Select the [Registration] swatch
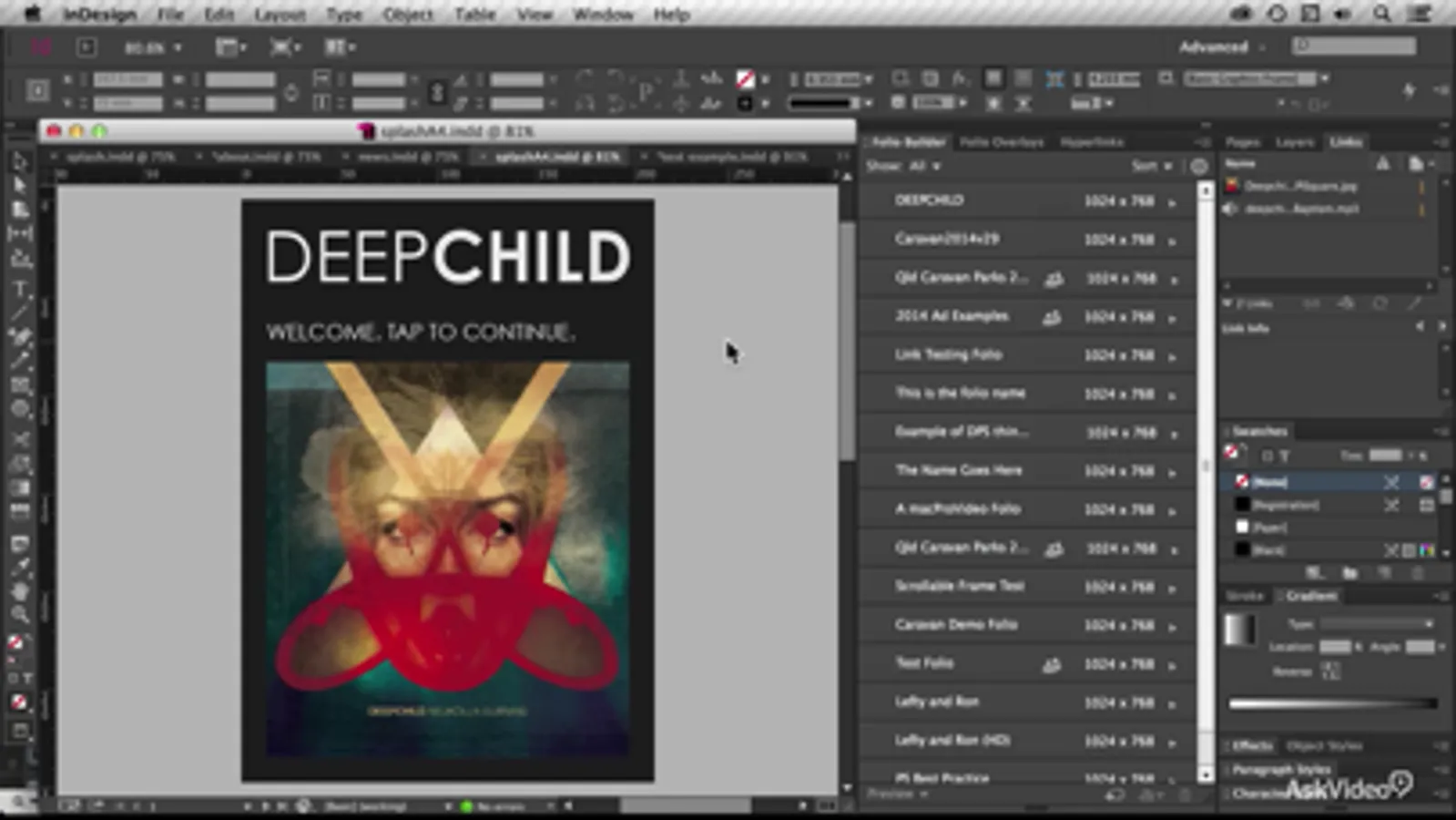The image size is (1456, 820). pyautogui.click(x=1330, y=505)
